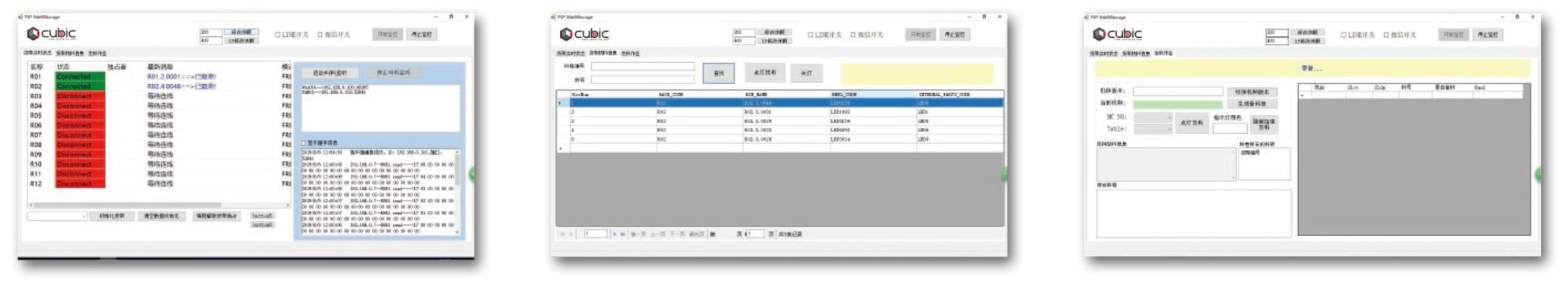Enable the 显示握手信息 checkbox above the log
This screenshot has height=284, width=1568.
[x=304, y=143]
